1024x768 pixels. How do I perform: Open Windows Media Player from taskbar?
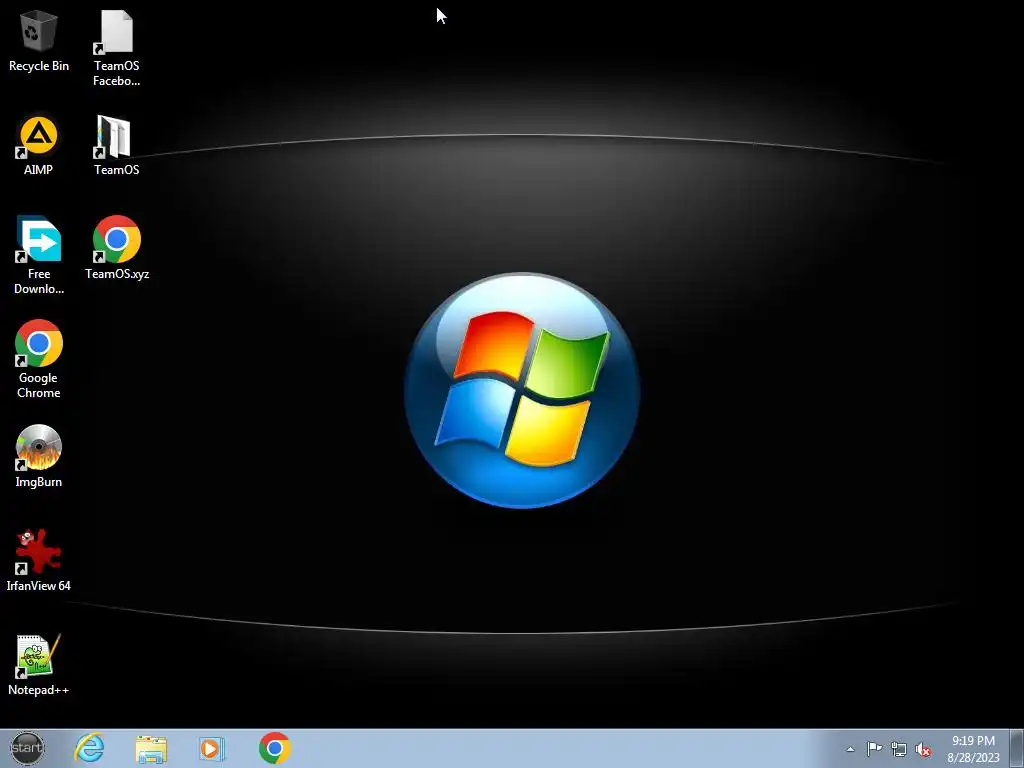[x=212, y=748]
